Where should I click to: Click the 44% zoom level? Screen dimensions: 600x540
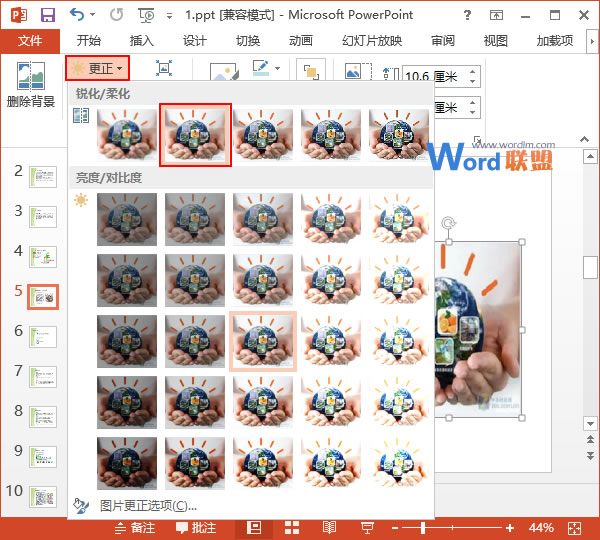tap(541, 528)
